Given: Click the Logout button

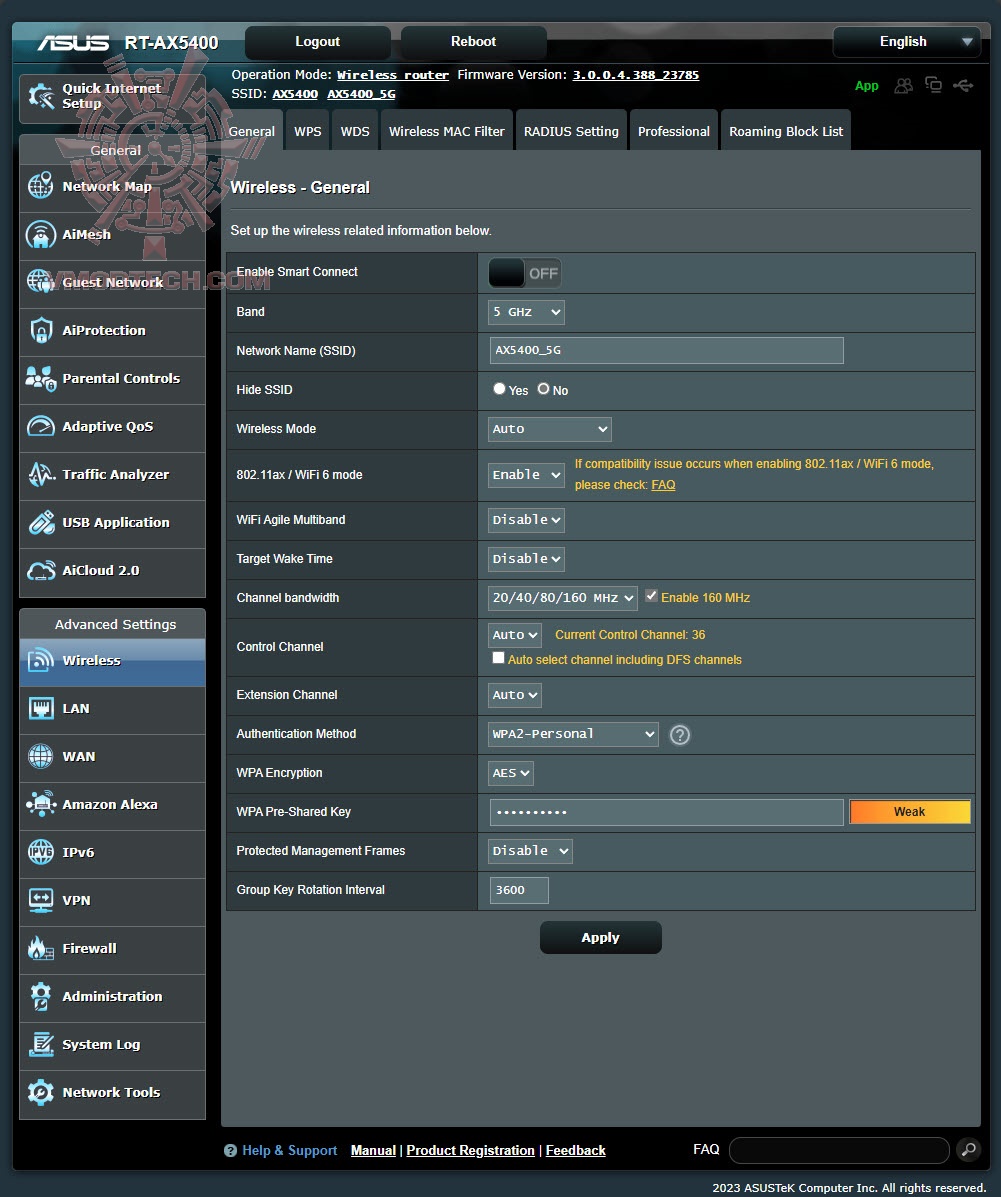Looking at the screenshot, I should point(318,42).
